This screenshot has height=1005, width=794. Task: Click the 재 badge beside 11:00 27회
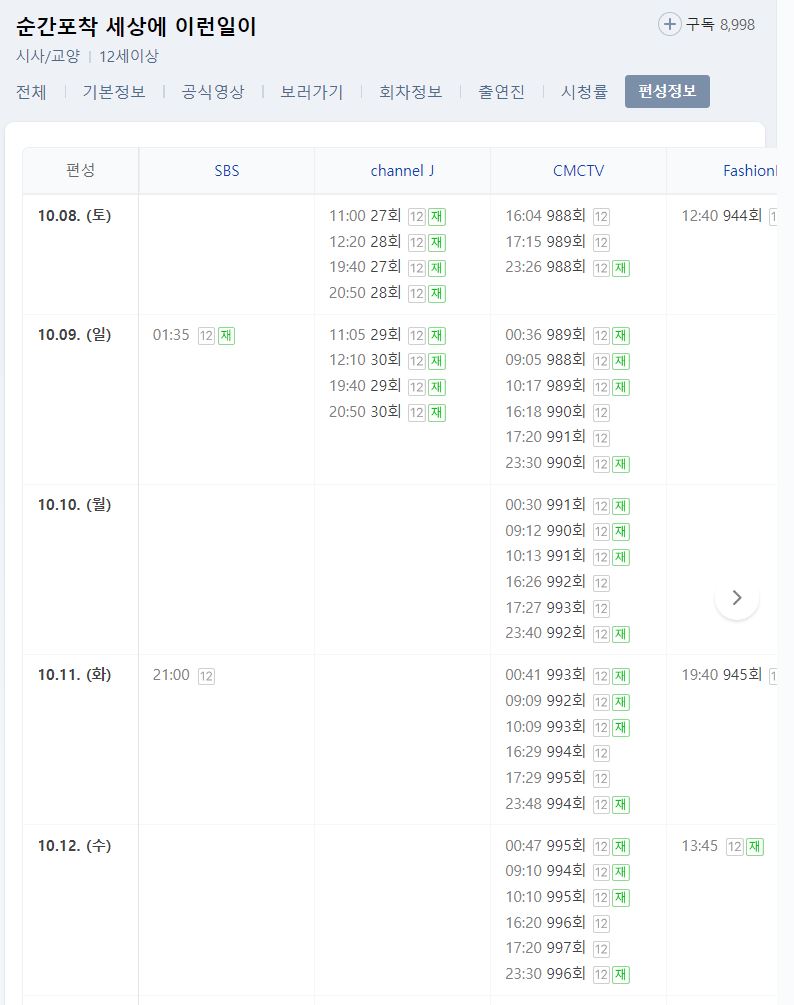[437, 217]
